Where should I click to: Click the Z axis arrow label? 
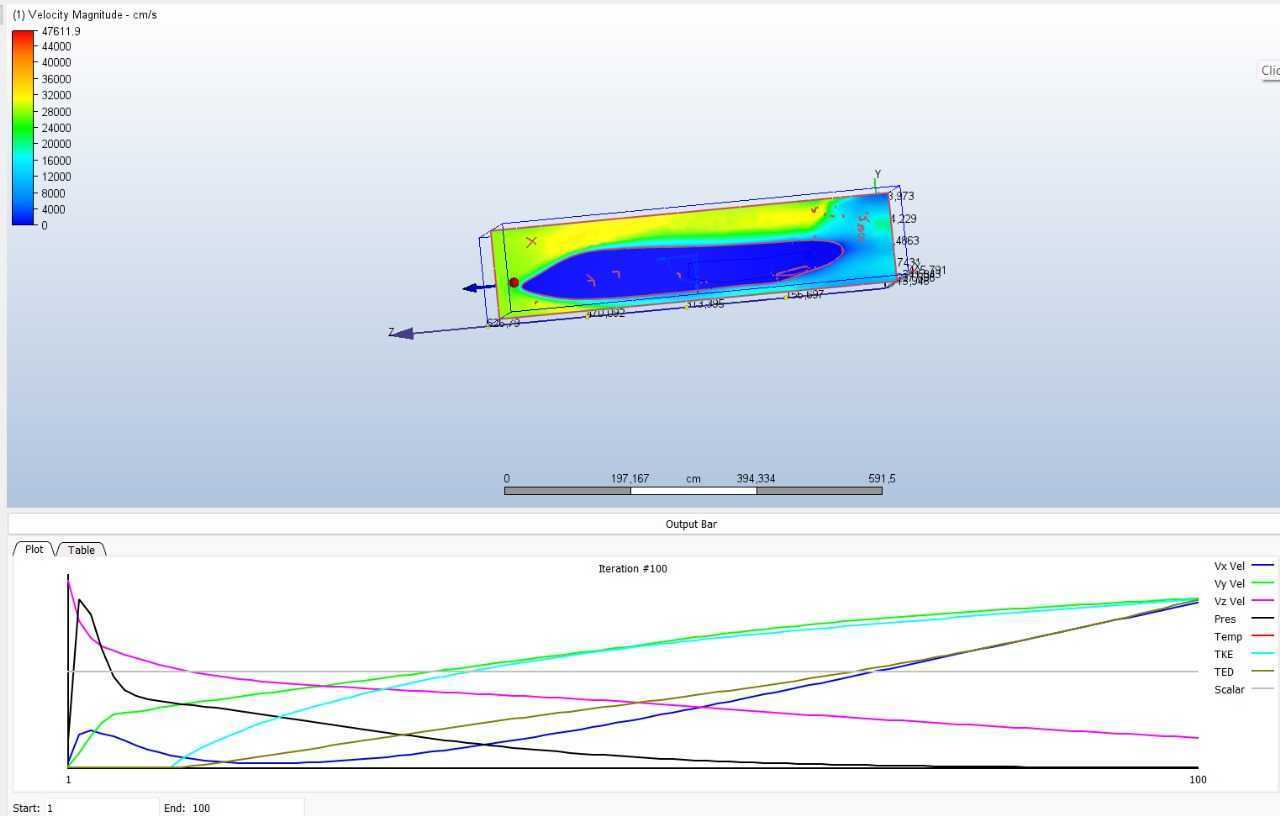pos(392,332)
